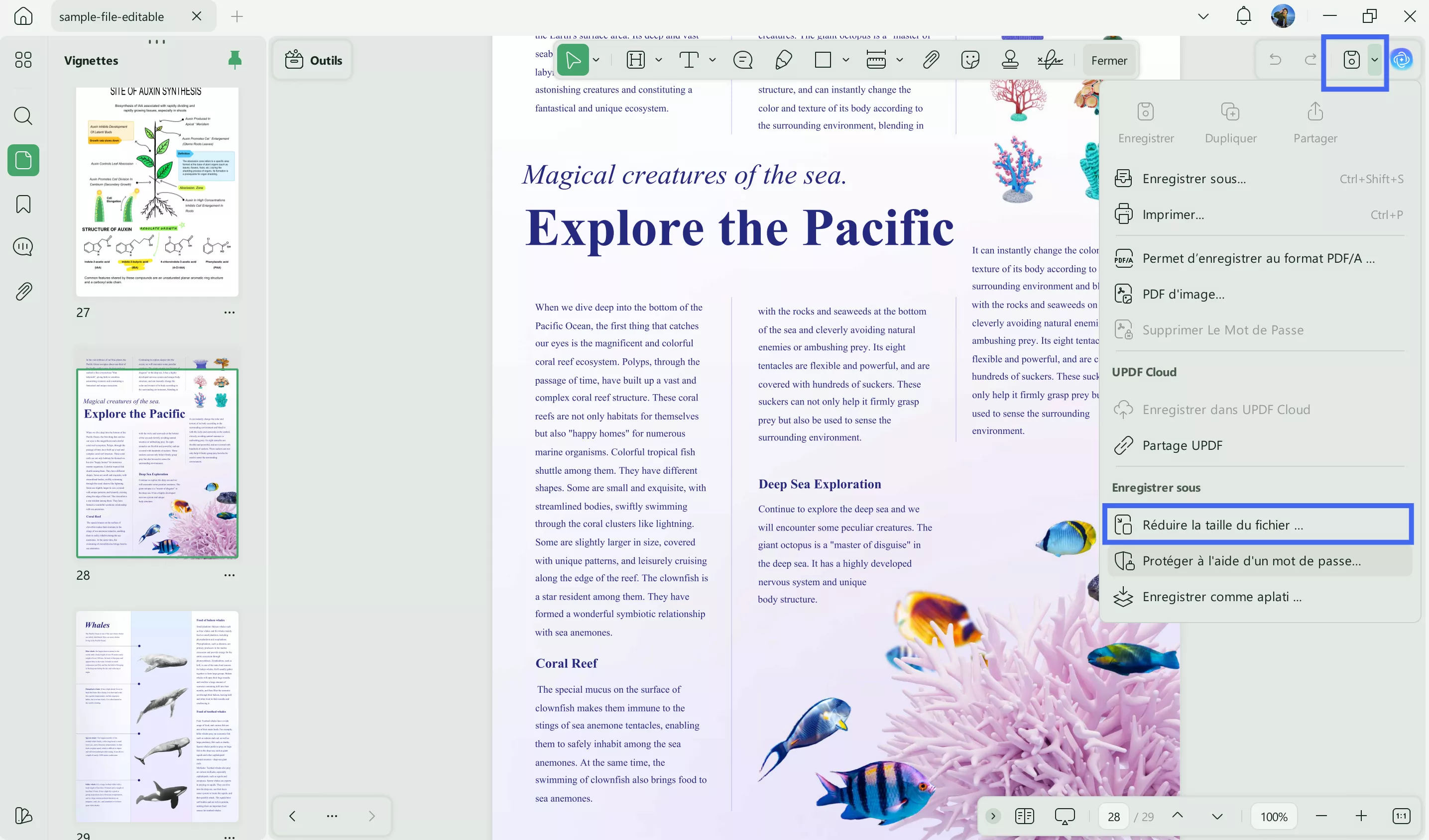Select the signature tool
1429x840 pixels.
point(1050,60)
